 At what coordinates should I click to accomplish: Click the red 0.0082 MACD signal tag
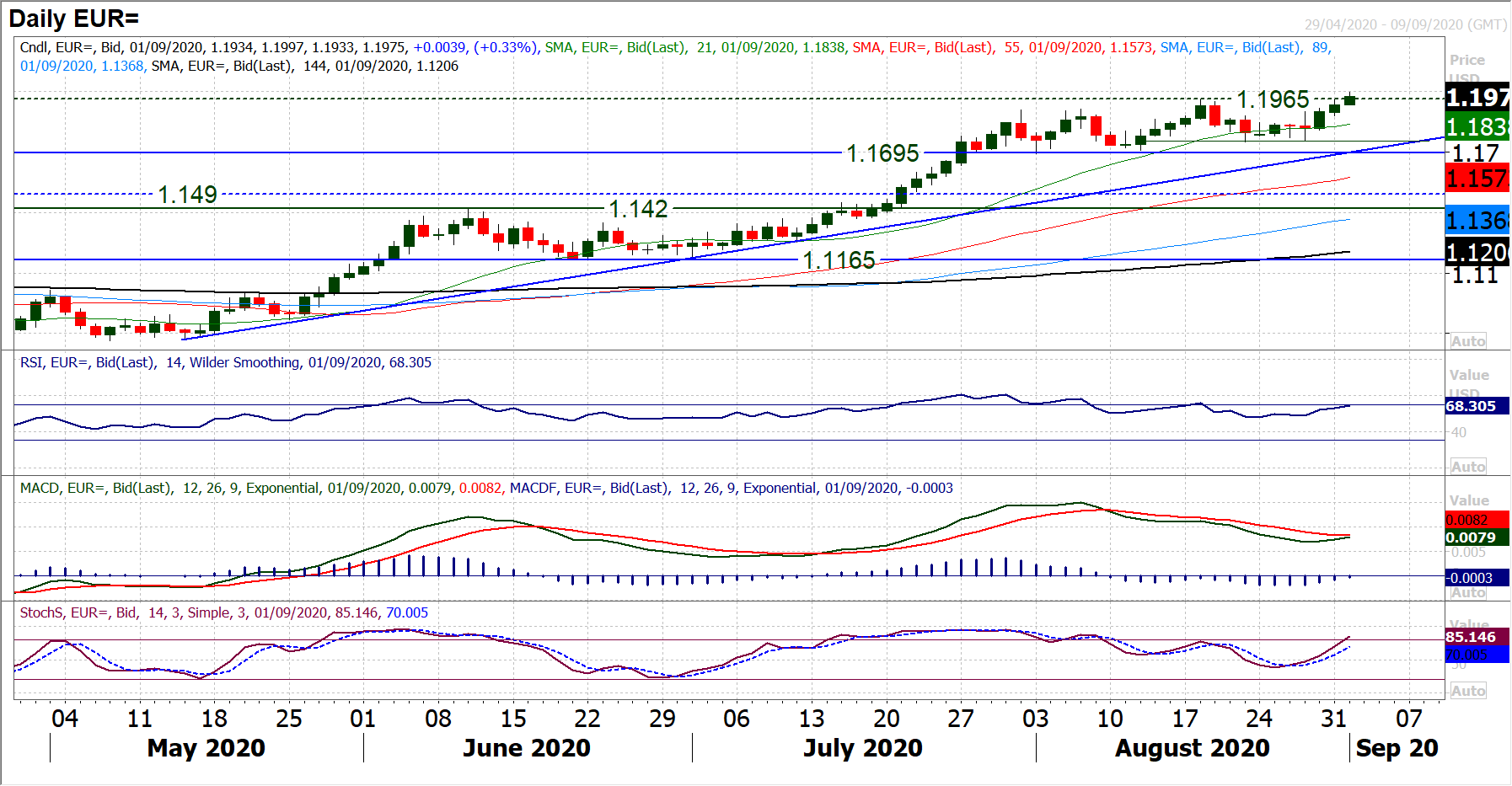(x=1477, y=521)
